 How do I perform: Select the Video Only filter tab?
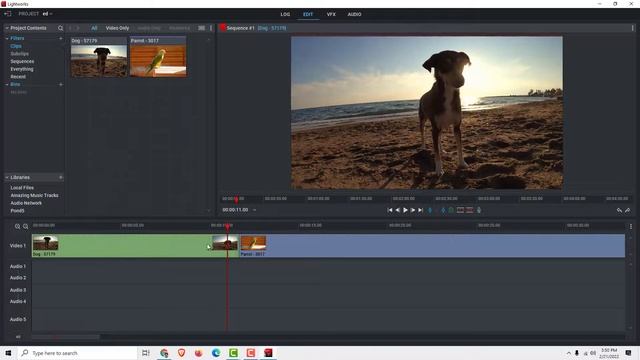tap(117, 28)
